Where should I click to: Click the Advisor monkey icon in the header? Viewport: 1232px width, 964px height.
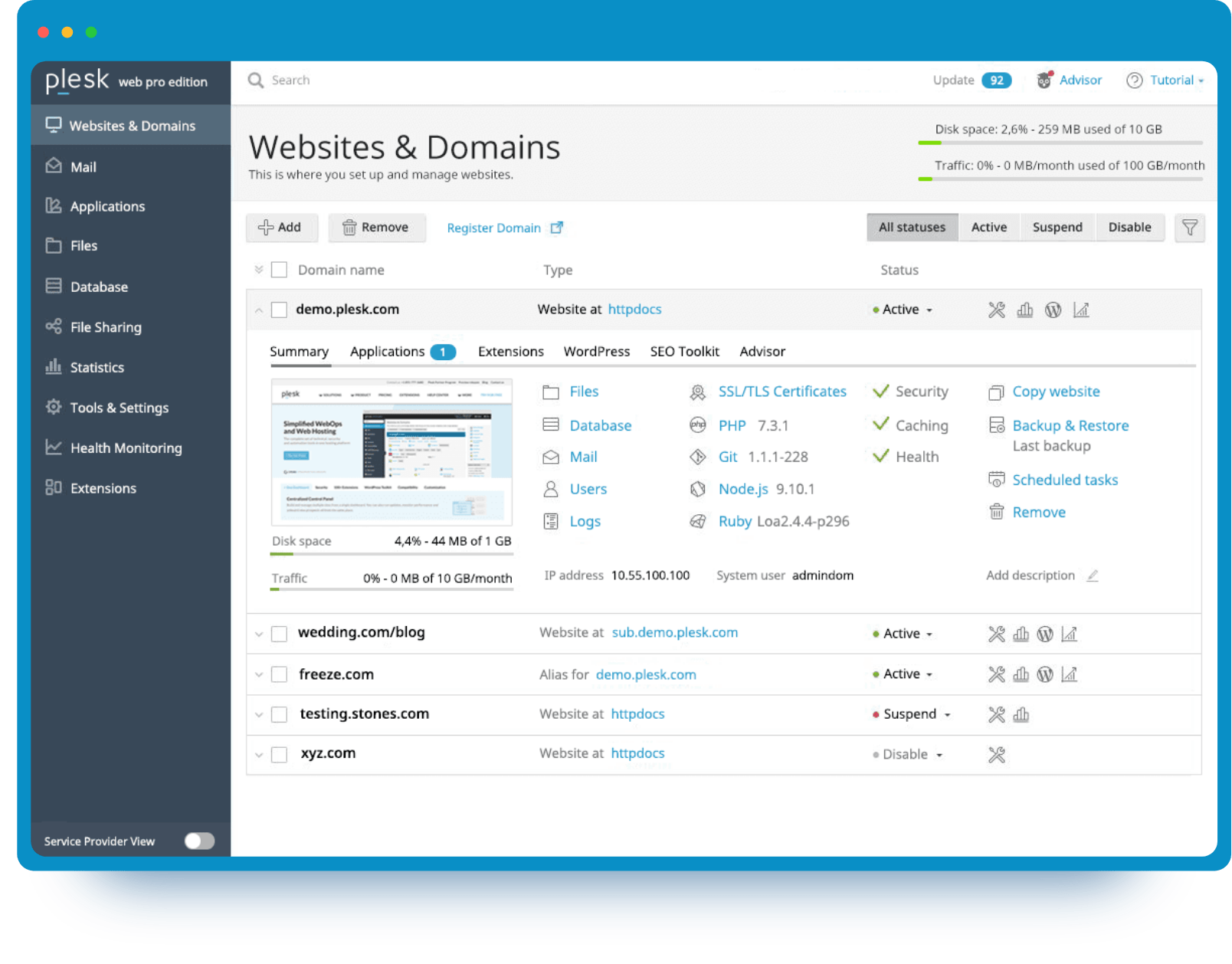(1044, 80)
